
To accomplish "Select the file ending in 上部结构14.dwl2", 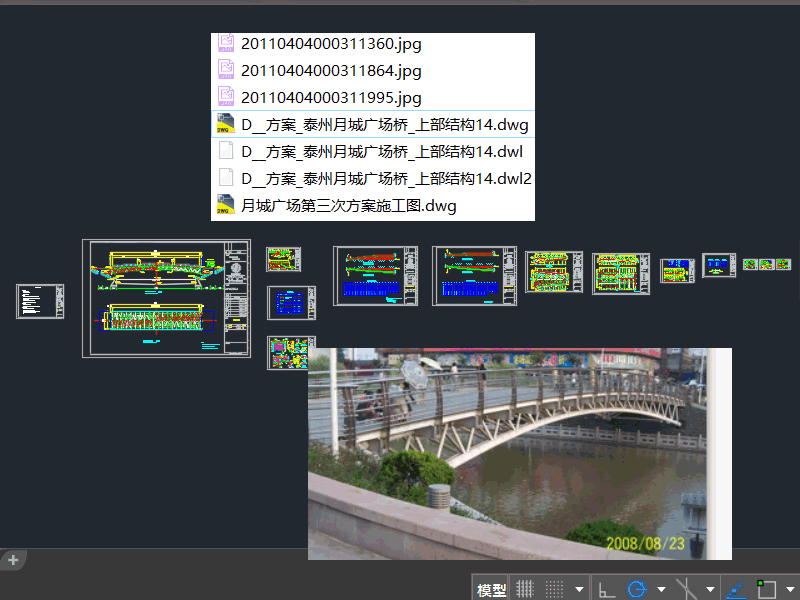I will pyautogui.click(x=373, y=179).
